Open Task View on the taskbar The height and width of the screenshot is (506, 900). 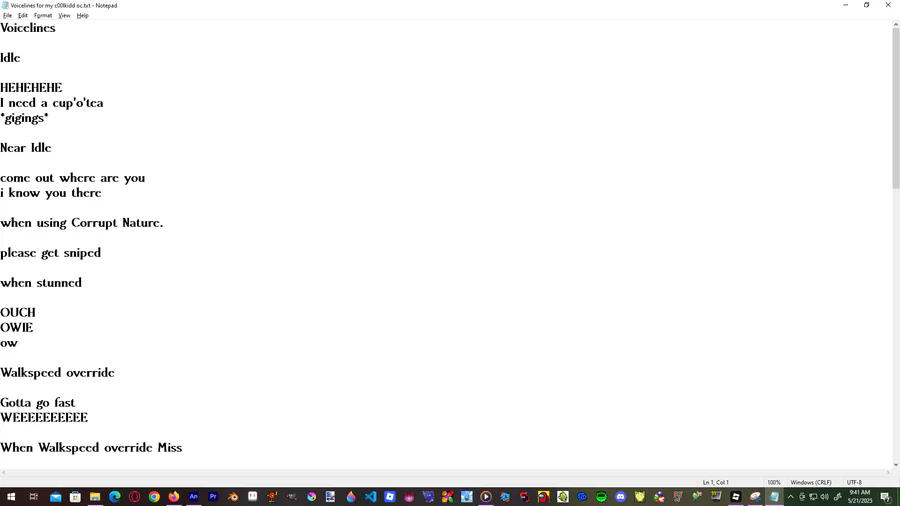(33, 497)
